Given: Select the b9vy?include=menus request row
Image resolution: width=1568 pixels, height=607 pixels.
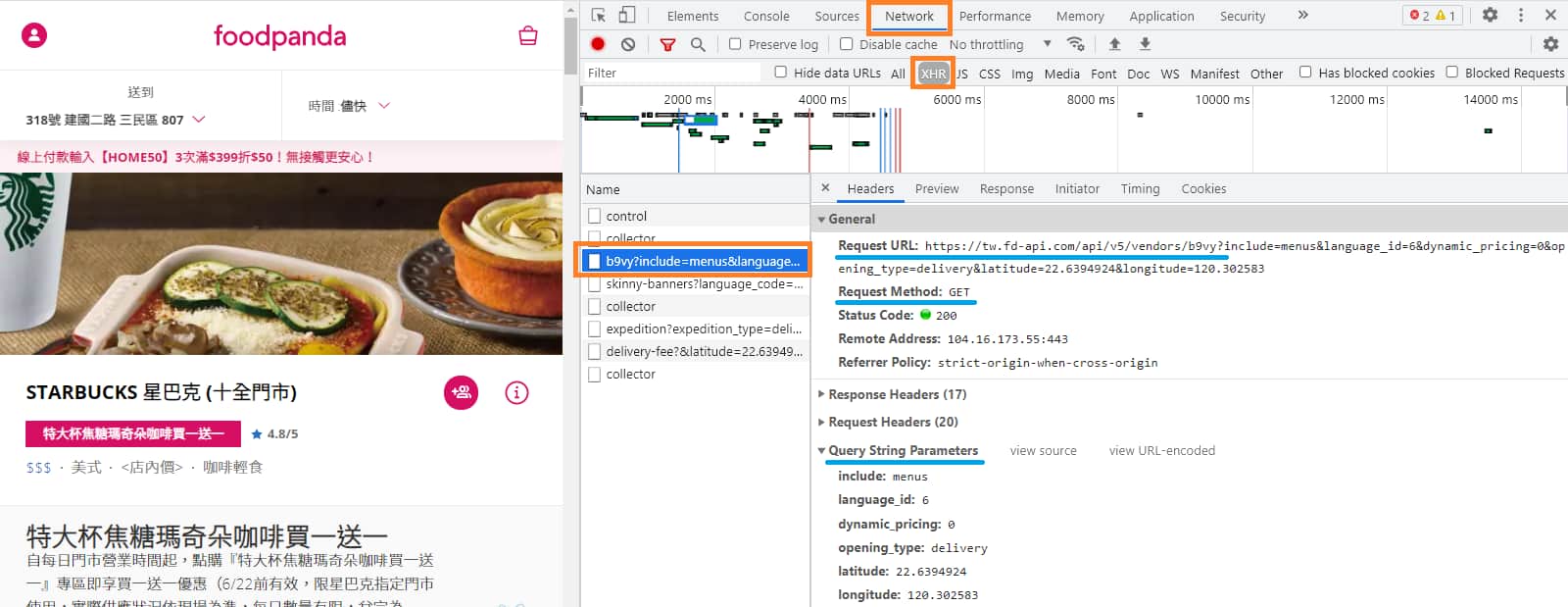Looking at the screenshot, I should tap(695, 261).
